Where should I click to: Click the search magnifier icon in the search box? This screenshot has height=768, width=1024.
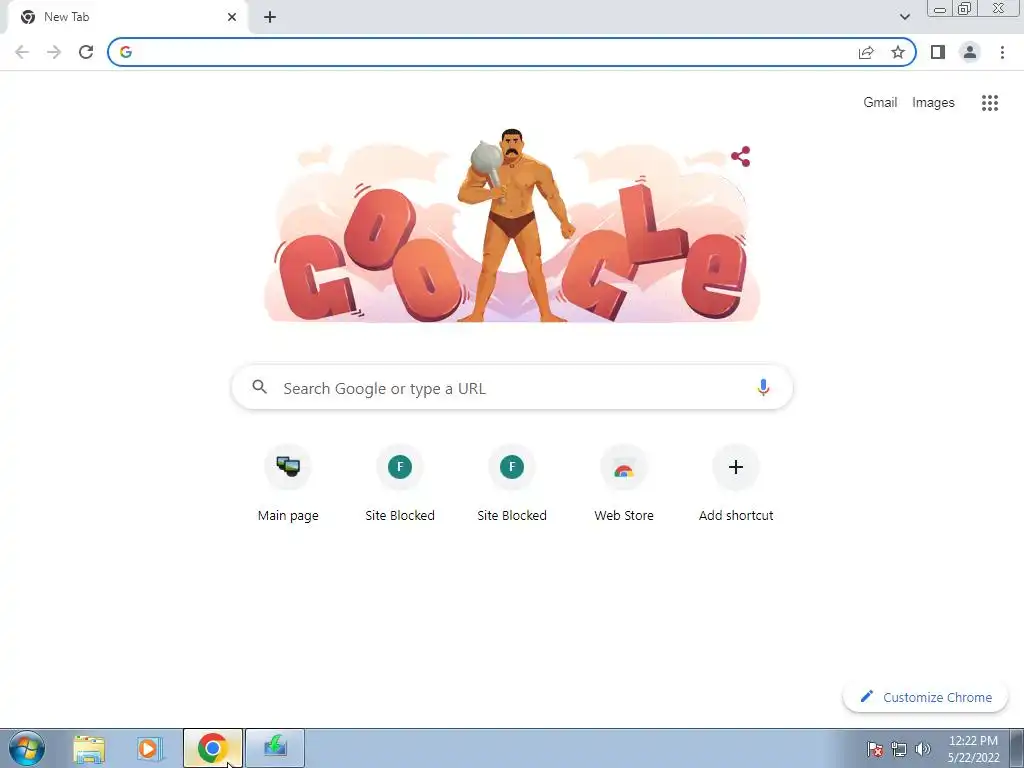pos(259,387)
